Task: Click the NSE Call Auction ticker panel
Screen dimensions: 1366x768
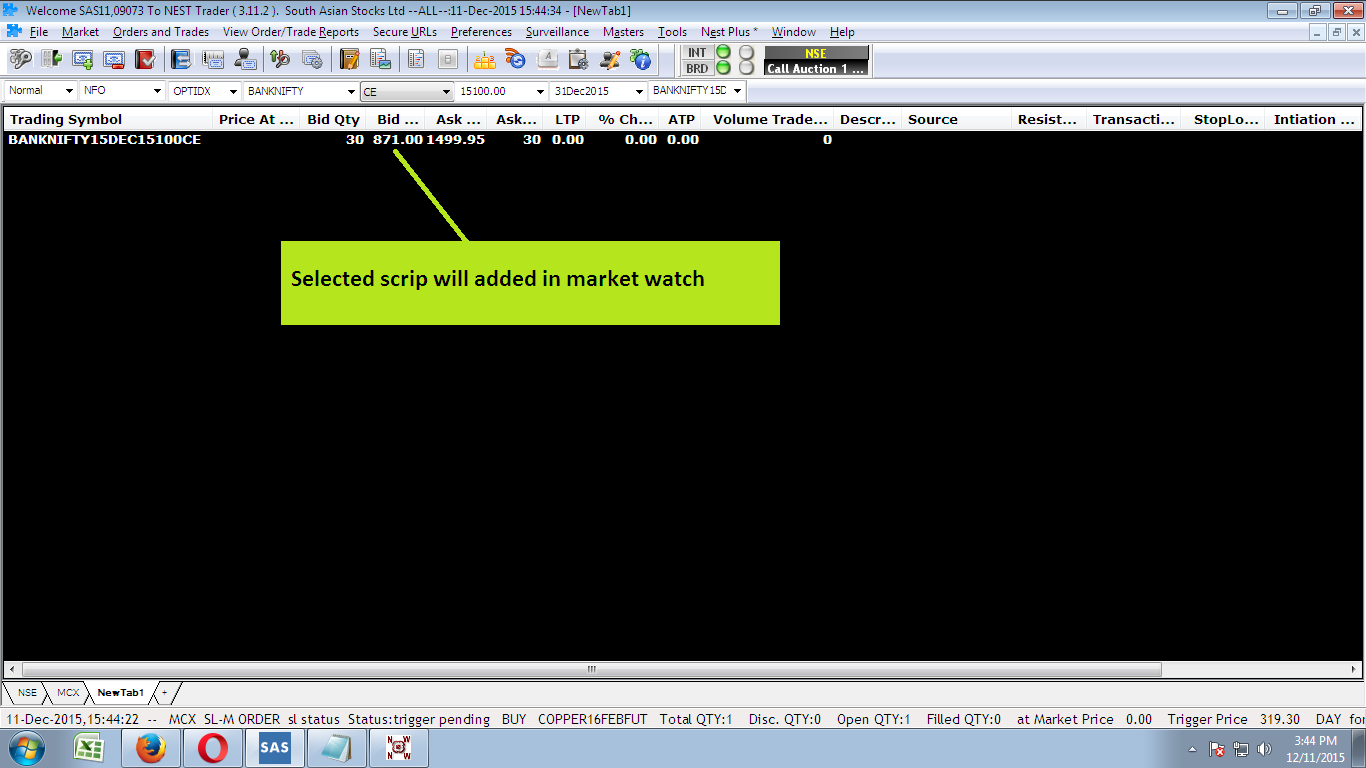Action: (816, 61)
